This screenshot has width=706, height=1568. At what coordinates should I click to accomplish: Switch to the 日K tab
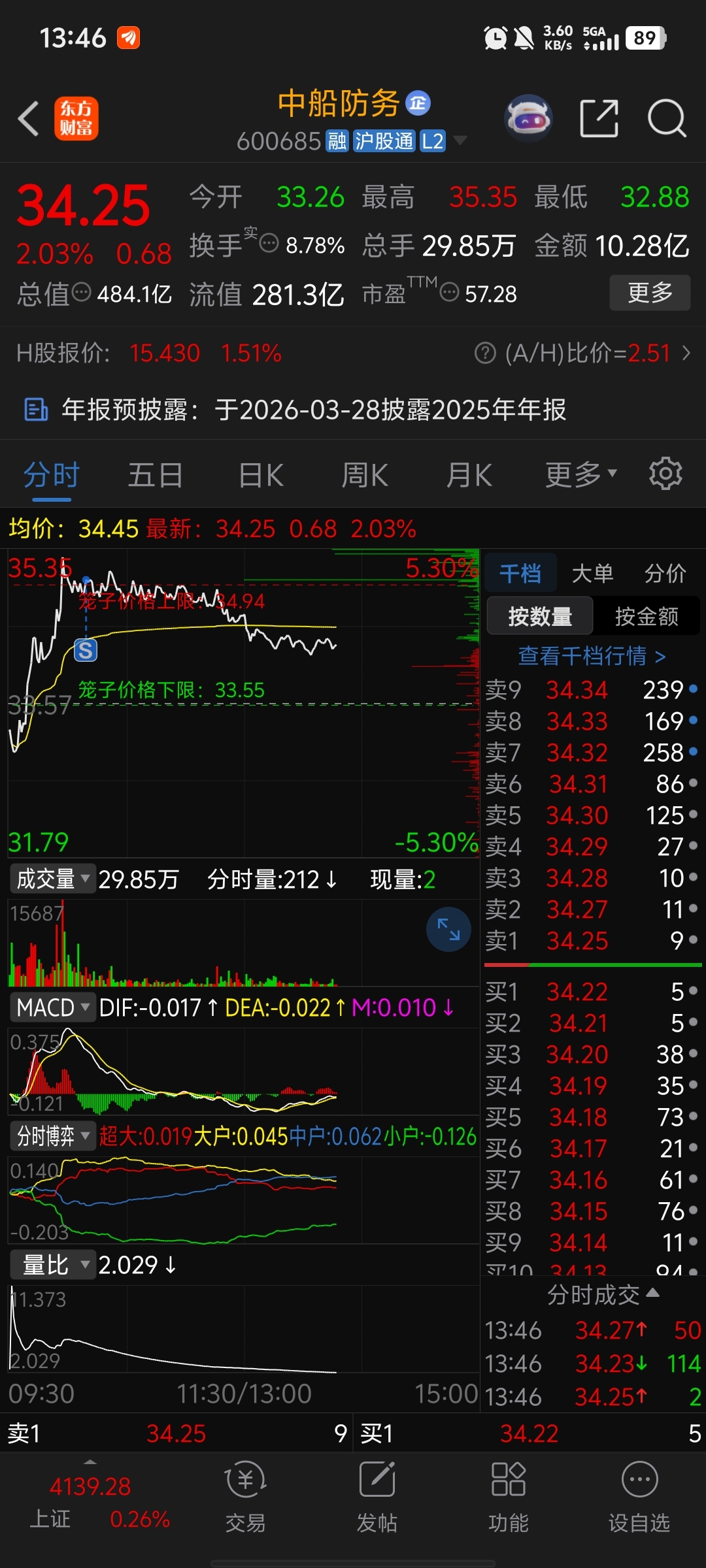(x=261, y=475)
